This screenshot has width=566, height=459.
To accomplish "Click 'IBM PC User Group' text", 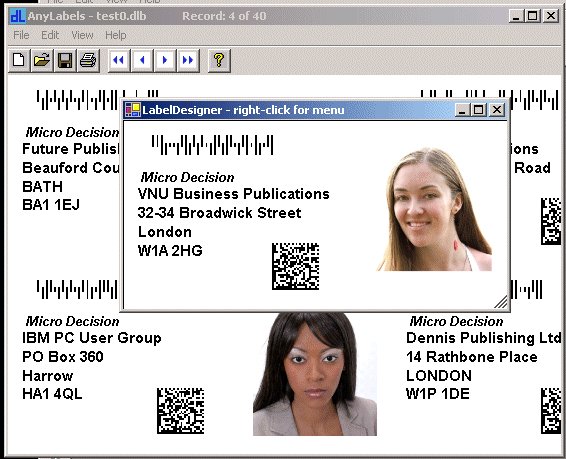I will [x=92, y=338].
